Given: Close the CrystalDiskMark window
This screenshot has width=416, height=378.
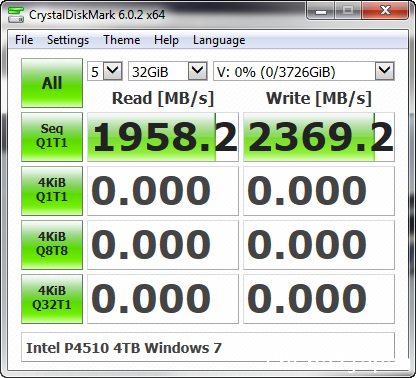Looking at the screenshot, I should pos(385,11).
